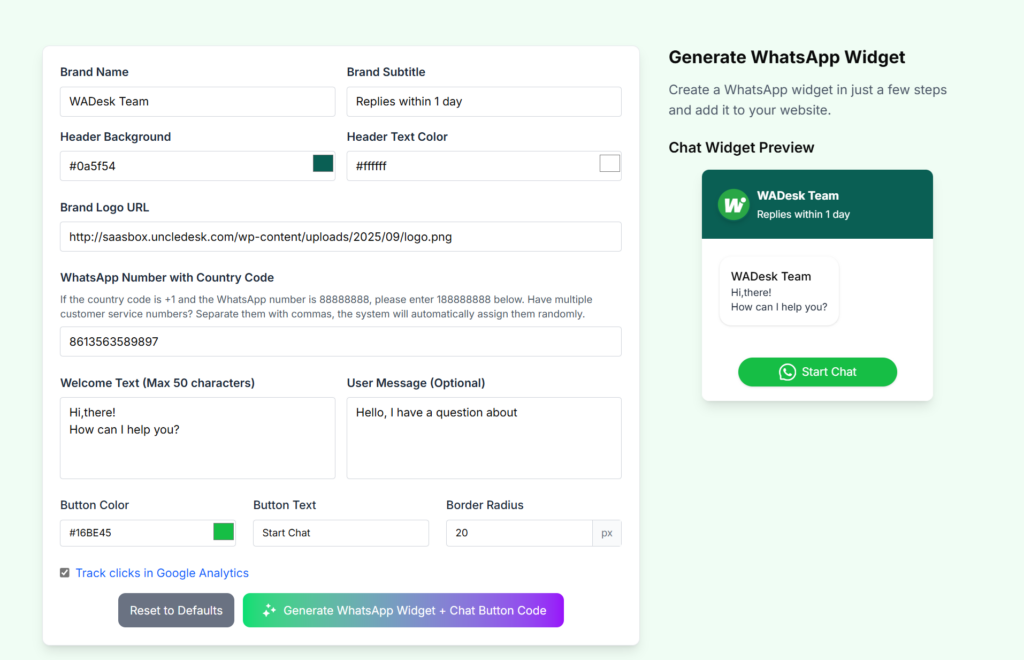This screenshot has height=660, width=1024.
Task: Click the WADesk logo in widget preview
Action: click(734, 204)
